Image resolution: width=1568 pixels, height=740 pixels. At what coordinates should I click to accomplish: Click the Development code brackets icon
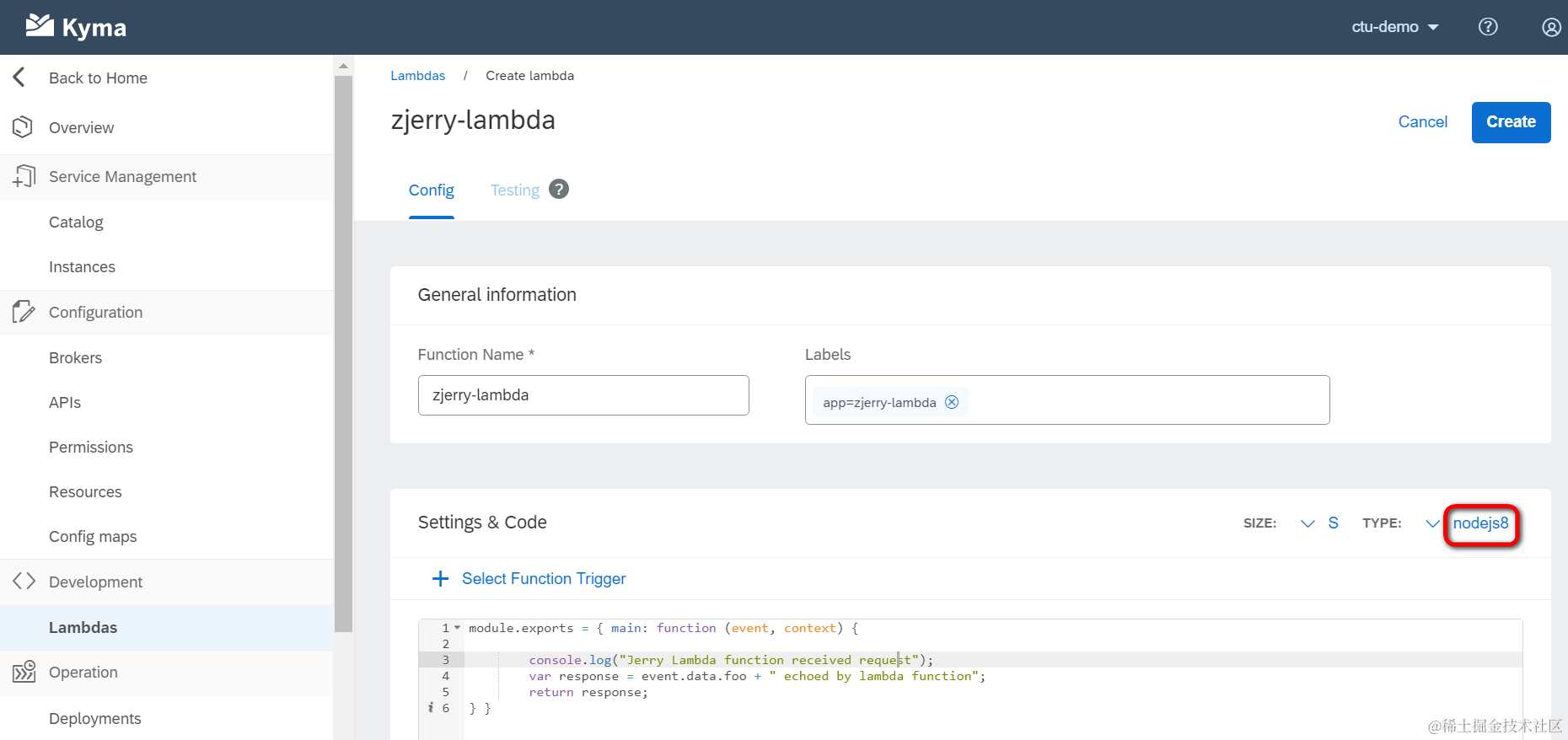coord(24,582)
